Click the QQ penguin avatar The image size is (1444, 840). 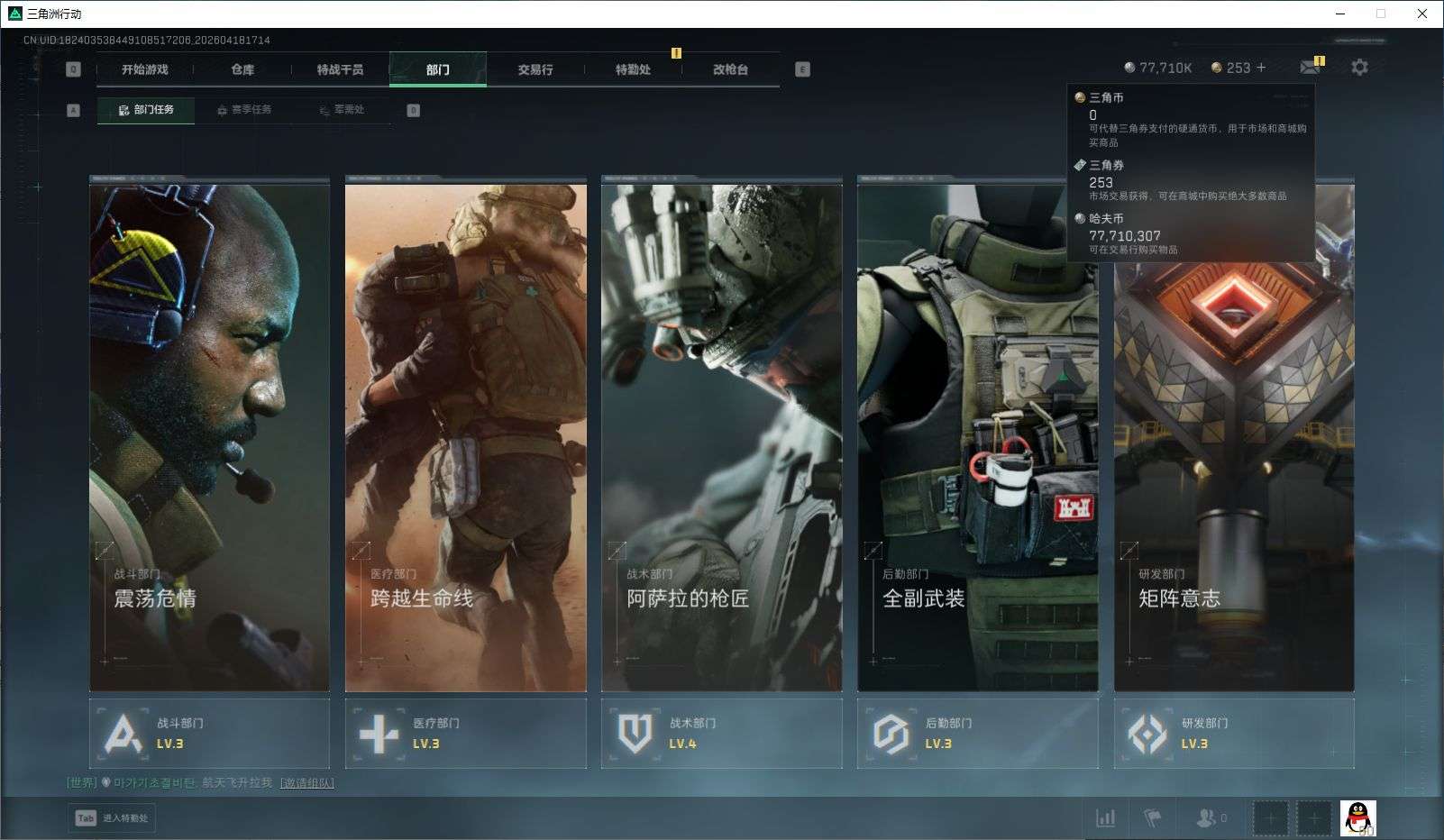click(x=1358, y=818)
